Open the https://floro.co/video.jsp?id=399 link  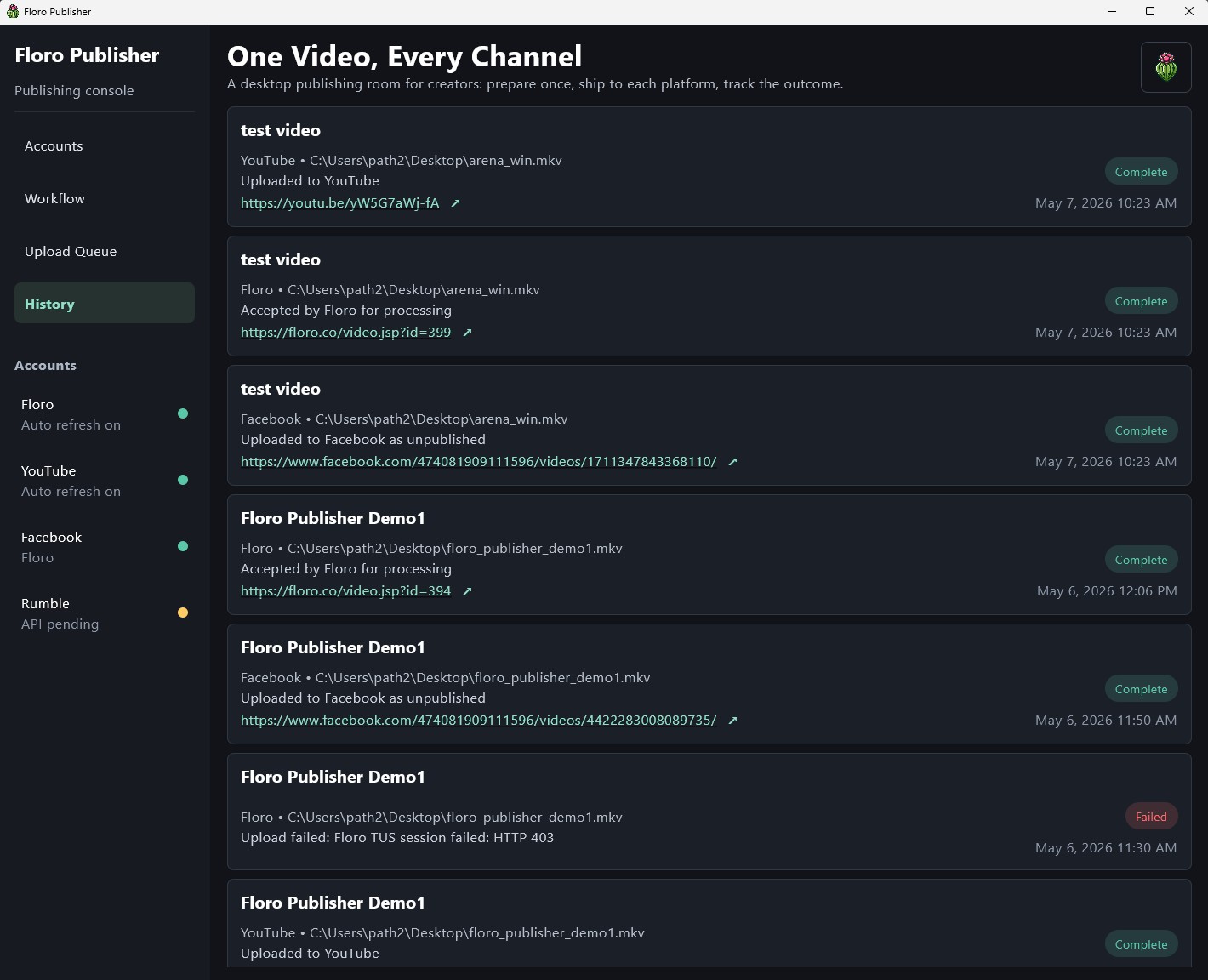point(346,333)
